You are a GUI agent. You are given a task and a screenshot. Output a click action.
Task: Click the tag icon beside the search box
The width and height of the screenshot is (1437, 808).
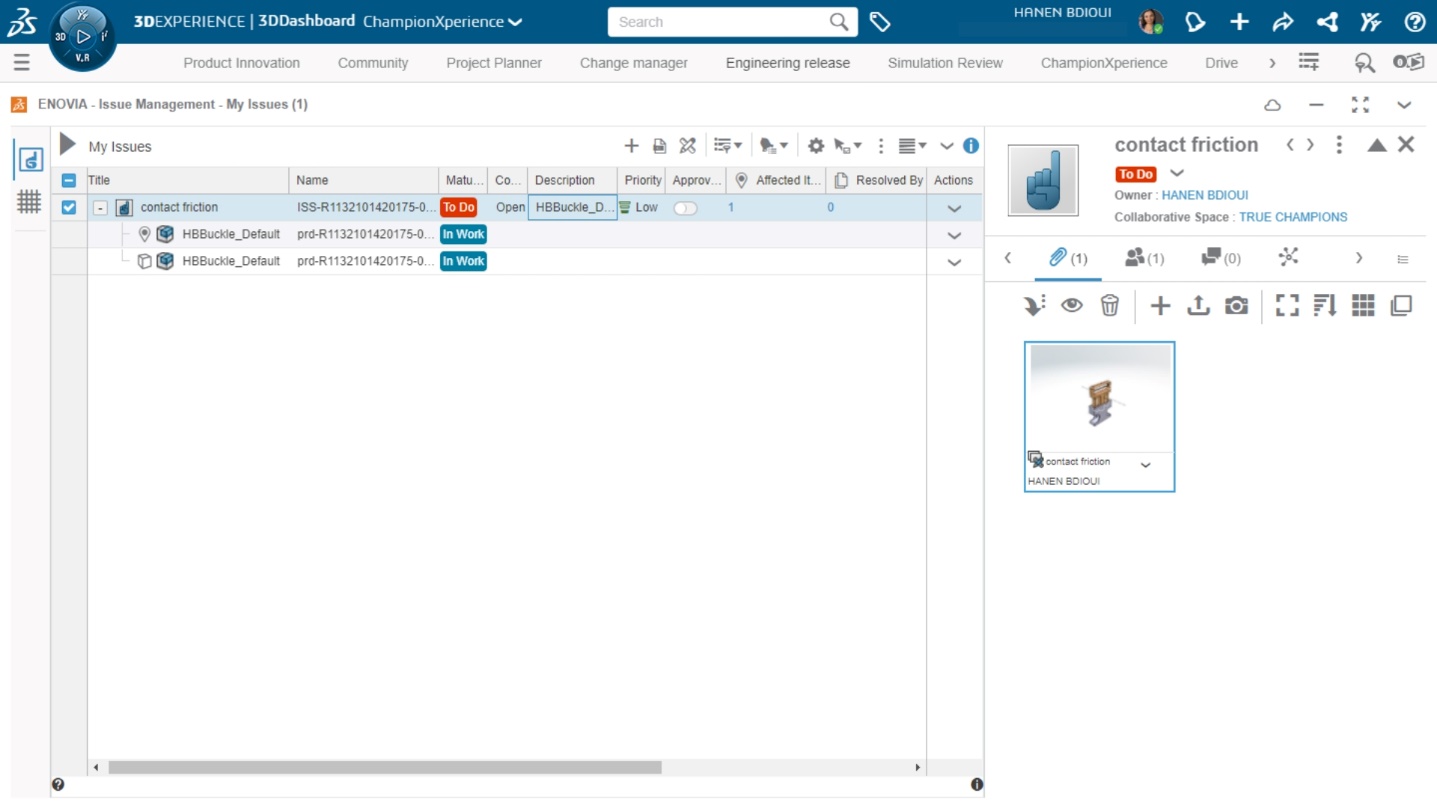pyautogui.click(x=880, y=22)
